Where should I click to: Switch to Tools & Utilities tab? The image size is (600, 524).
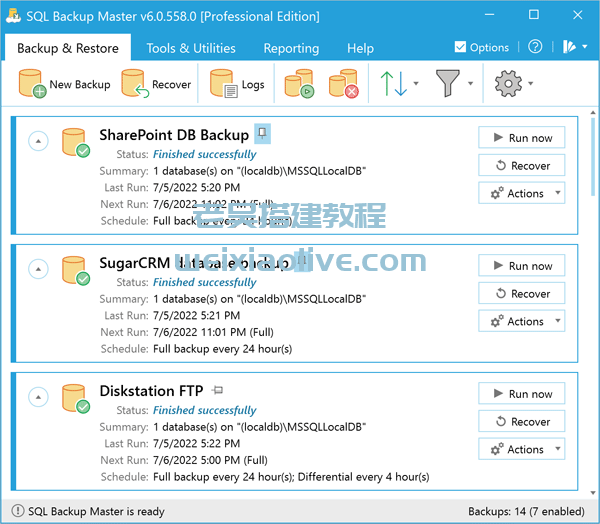191,48
